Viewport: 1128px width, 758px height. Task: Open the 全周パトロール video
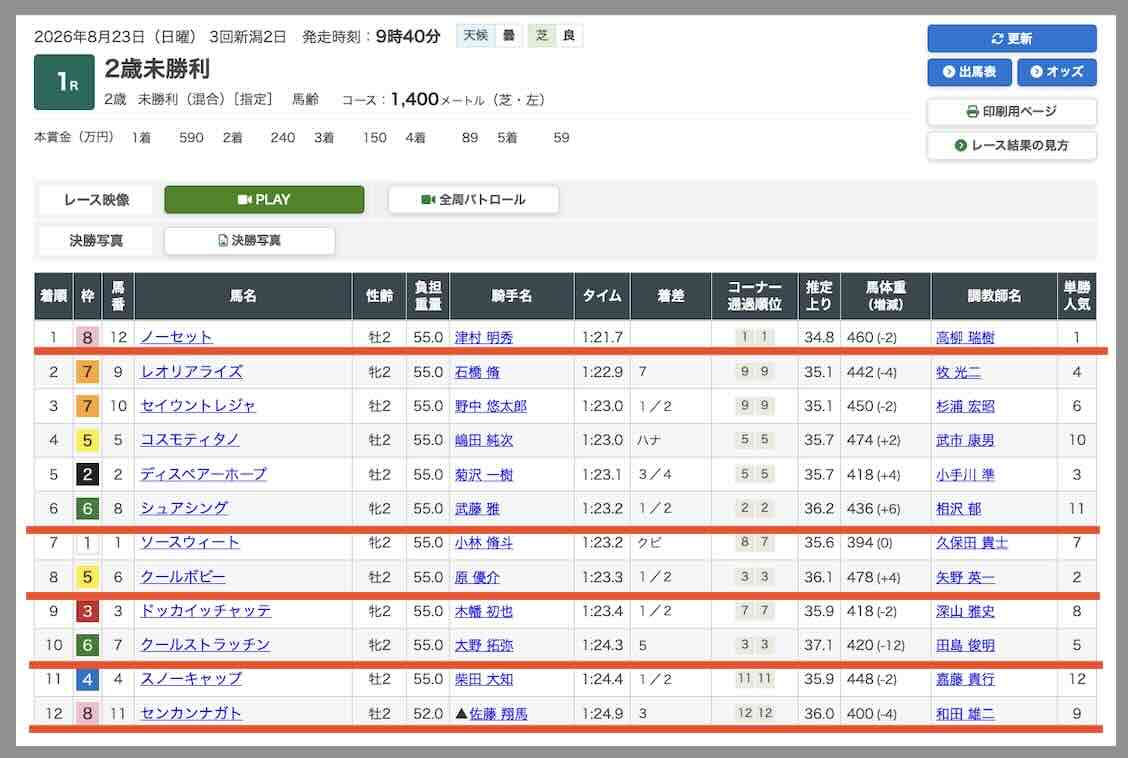(x=473, y=199)
